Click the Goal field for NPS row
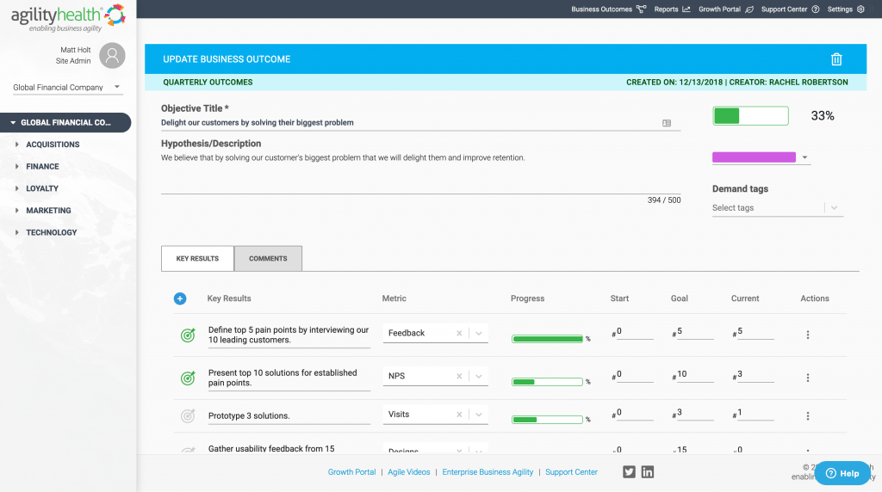This screenshot has height=492, width=882. (694, 375)
